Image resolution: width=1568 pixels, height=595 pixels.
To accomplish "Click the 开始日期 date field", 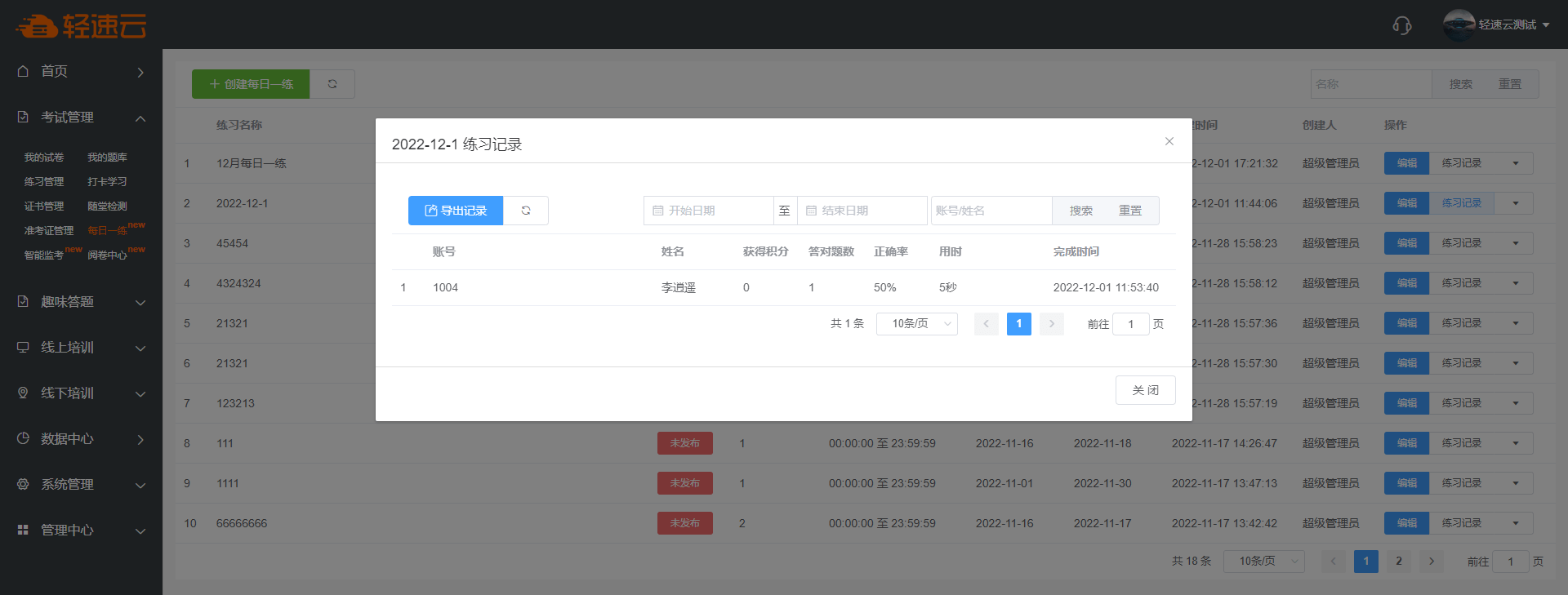I will click(709, 211).
